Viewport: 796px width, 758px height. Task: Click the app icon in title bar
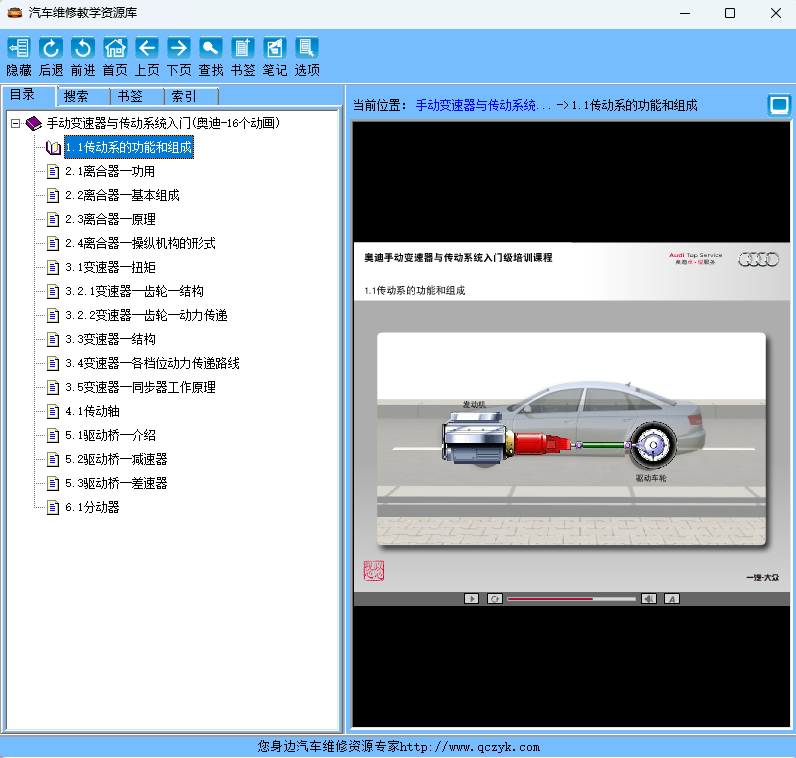pyautogui.click(x=15, y=13)
